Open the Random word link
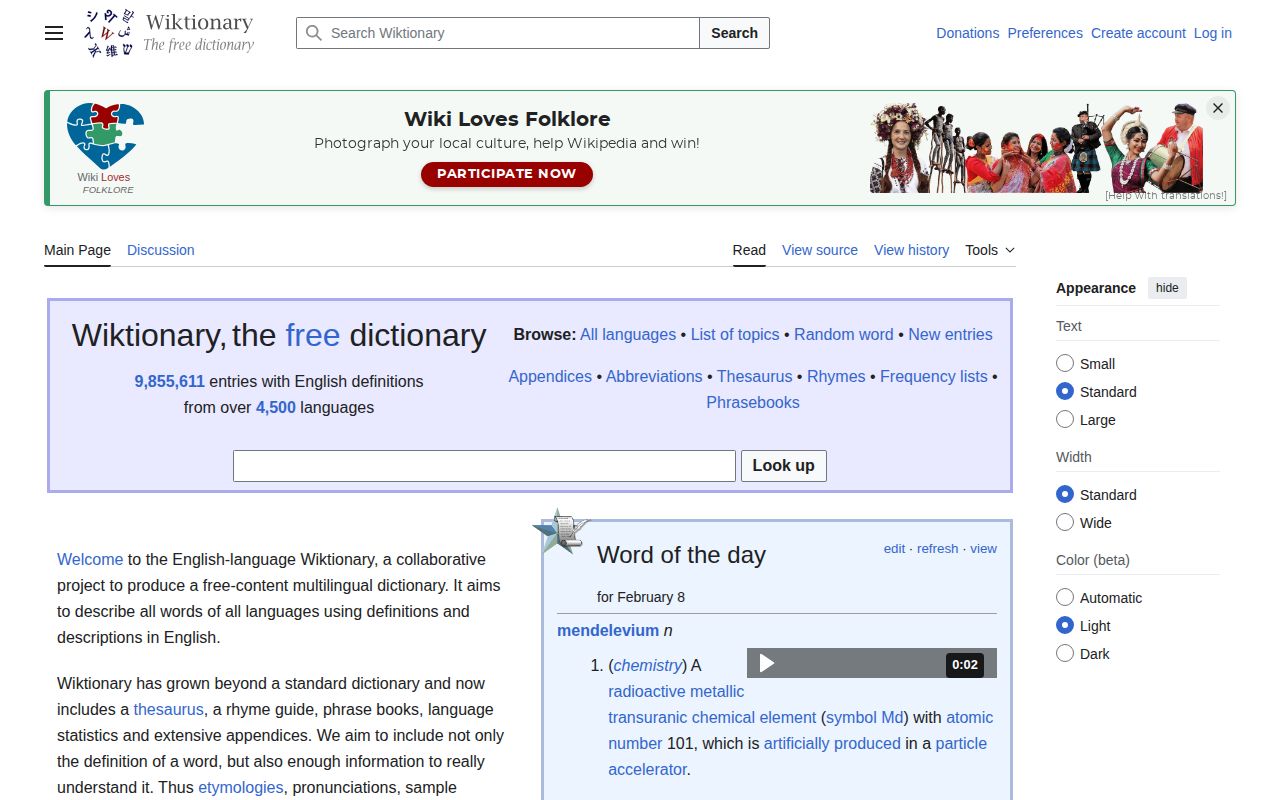Screen dimensions: 1280x800 pos(843,334)
